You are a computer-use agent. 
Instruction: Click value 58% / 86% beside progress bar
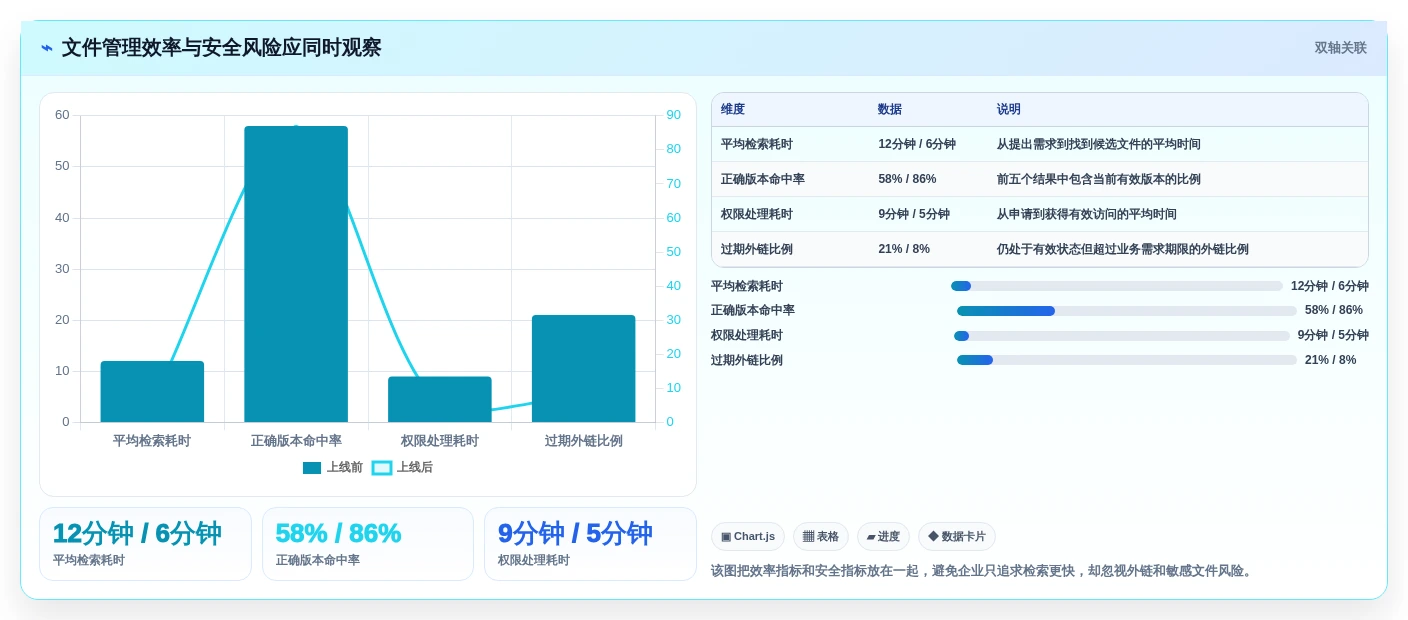click(x=1334, y=310)
